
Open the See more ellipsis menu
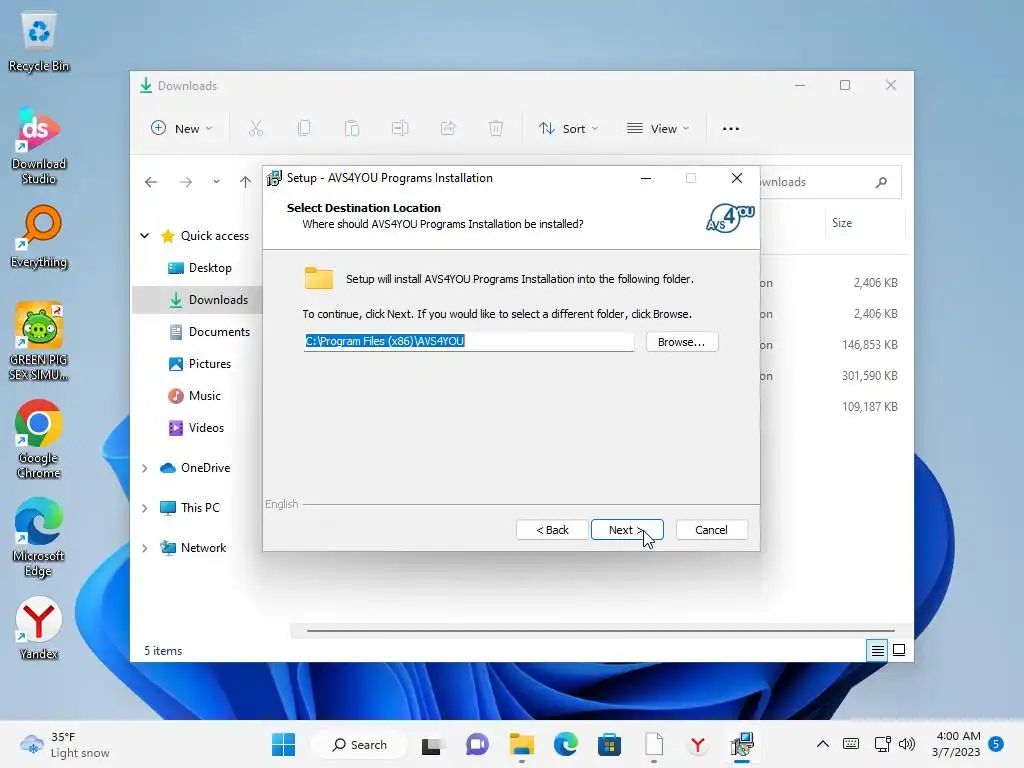pyautogui.click(x=731, y=129)
